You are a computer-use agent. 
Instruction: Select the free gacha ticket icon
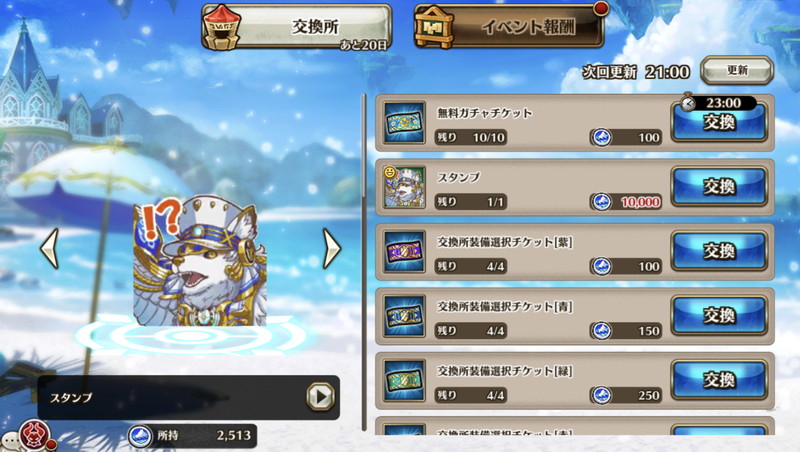[405, 123]
